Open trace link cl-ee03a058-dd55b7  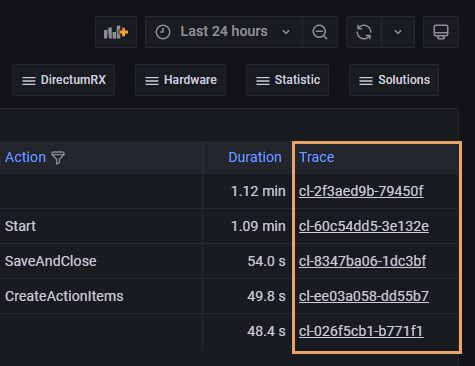(364, 296)
